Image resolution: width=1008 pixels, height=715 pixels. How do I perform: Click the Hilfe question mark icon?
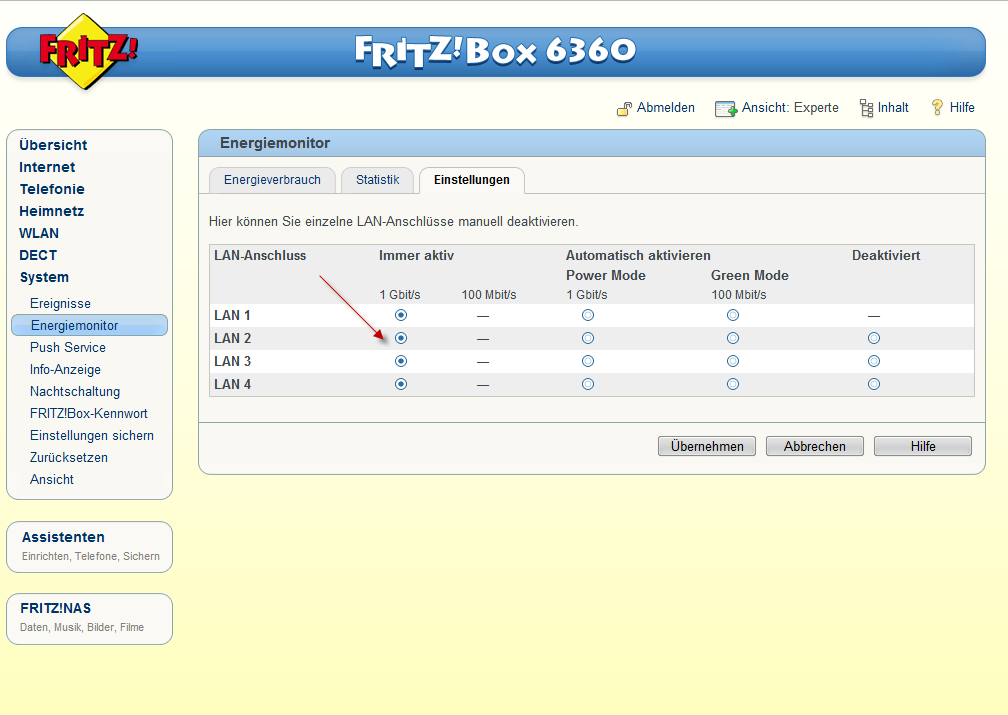pos(937,107)
